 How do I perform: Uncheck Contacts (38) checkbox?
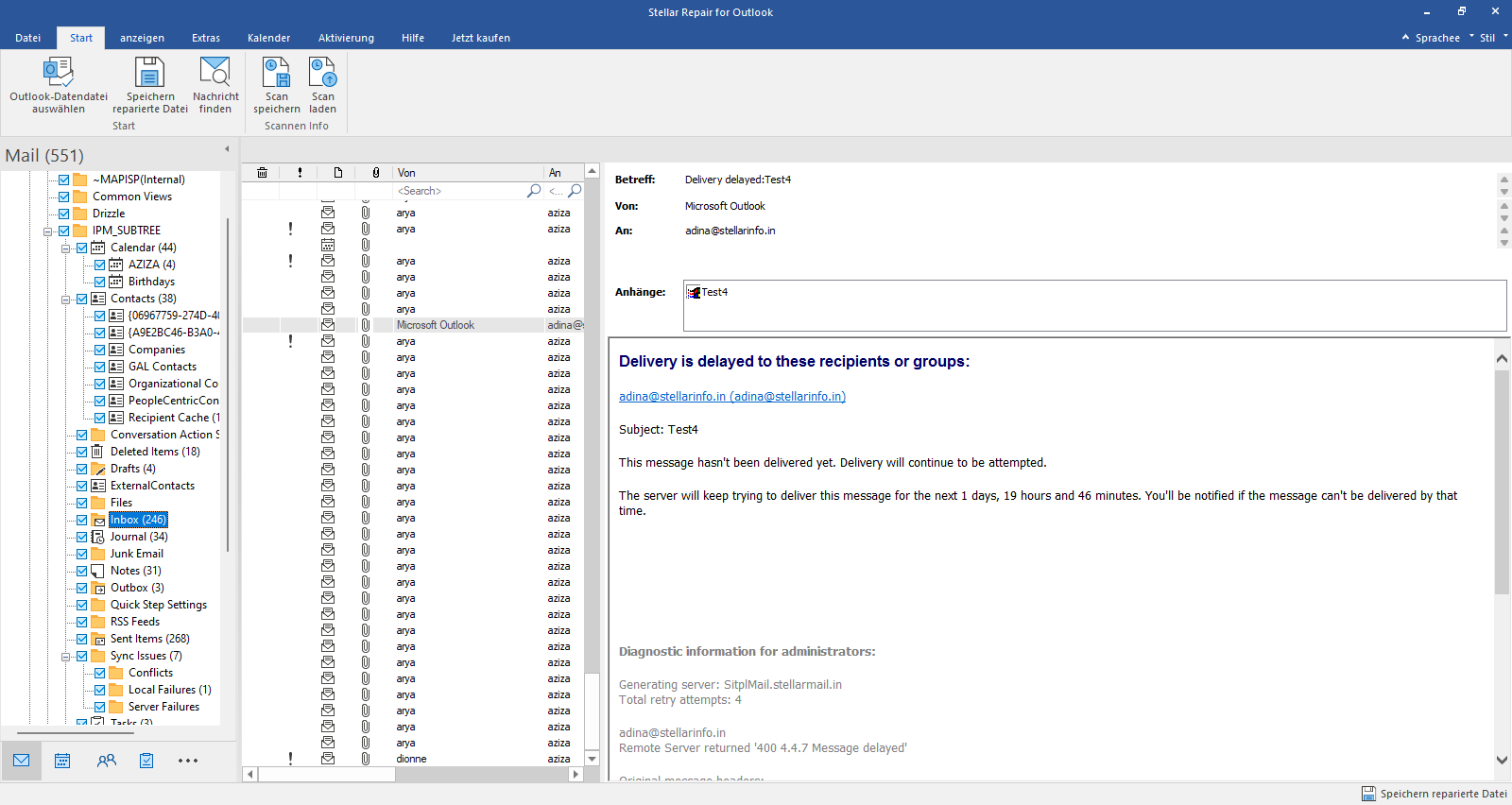[x=82, y=299]
